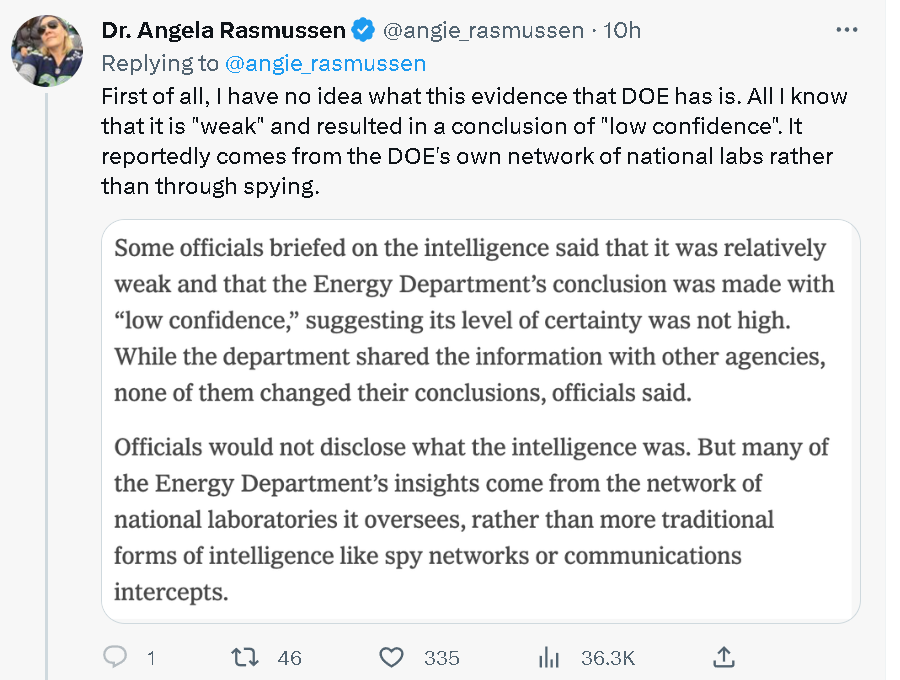The image size is (900, 680).
Task: Open Dr. Angela Rasmussen's profile picture
Action: click(x=47, y=51)
